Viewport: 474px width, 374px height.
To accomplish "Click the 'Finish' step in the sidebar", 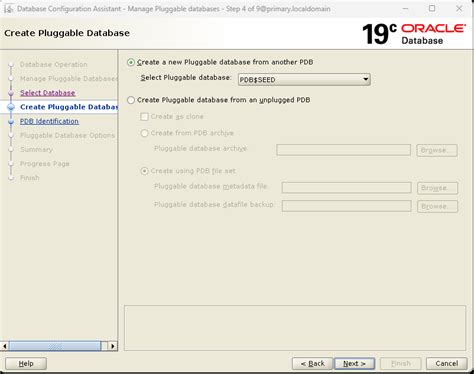I will click(x=30, y=178).
